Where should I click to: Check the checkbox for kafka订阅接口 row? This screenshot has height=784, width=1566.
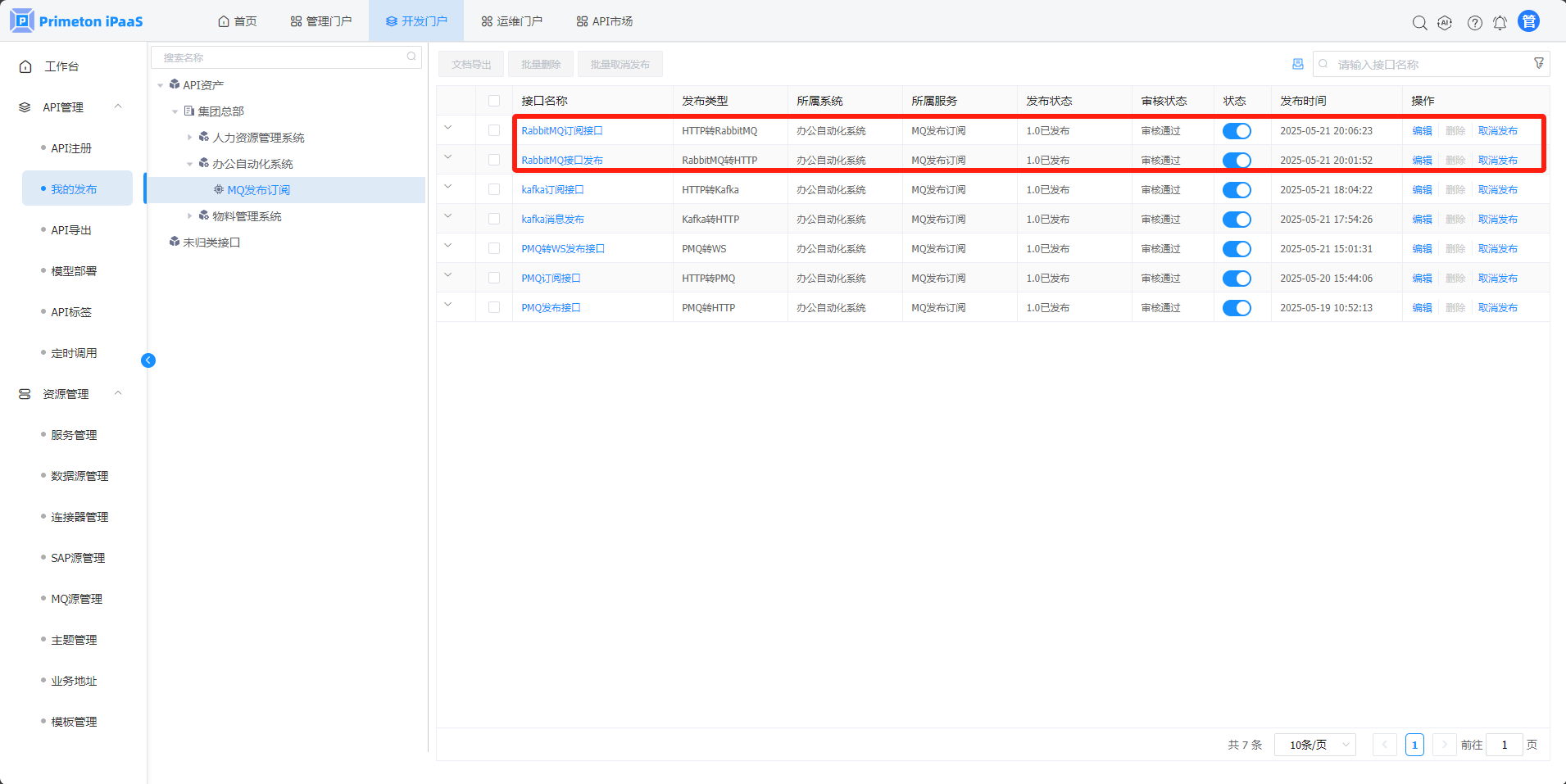pos(493,190)
